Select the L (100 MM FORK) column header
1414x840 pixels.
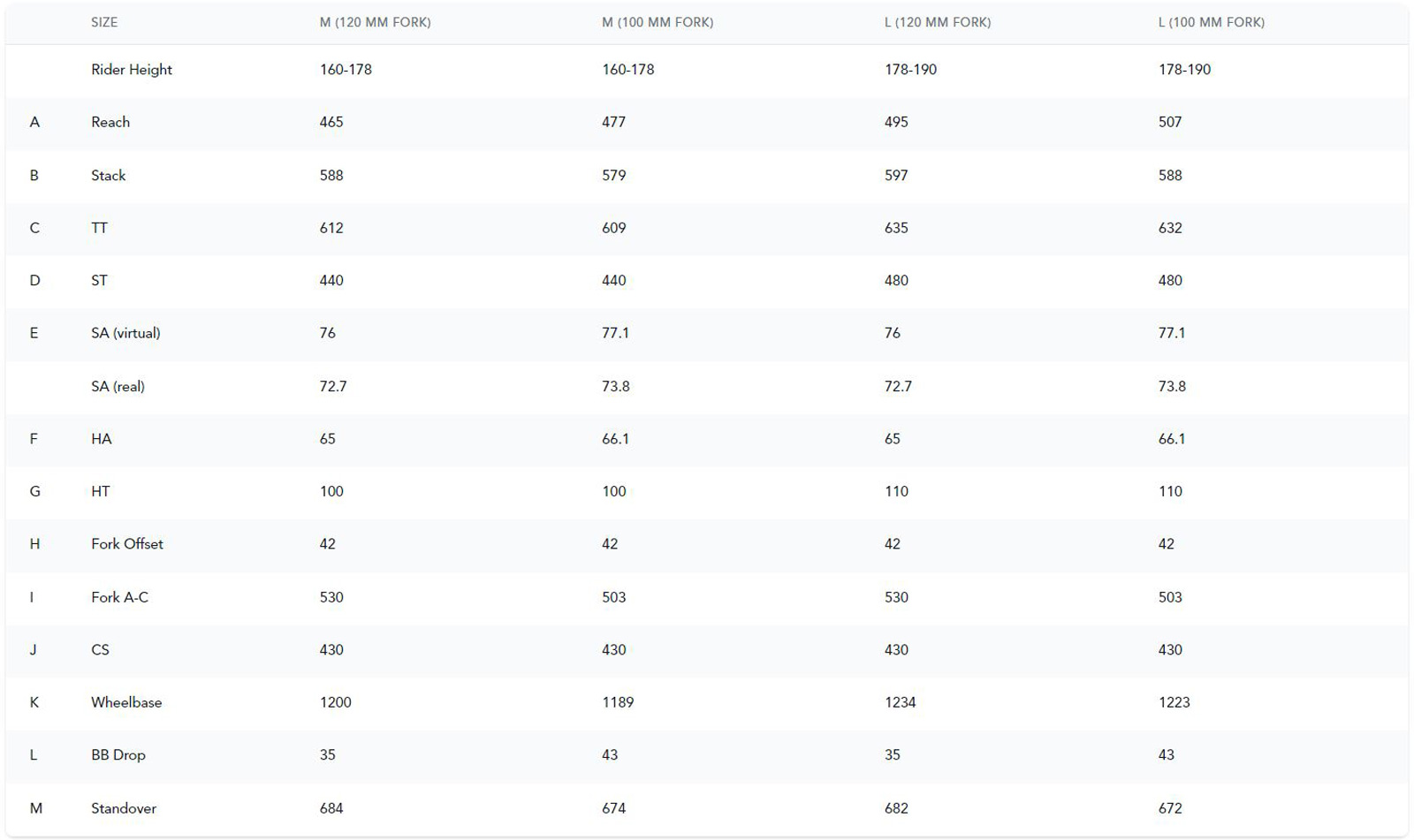pos(1212,22)
